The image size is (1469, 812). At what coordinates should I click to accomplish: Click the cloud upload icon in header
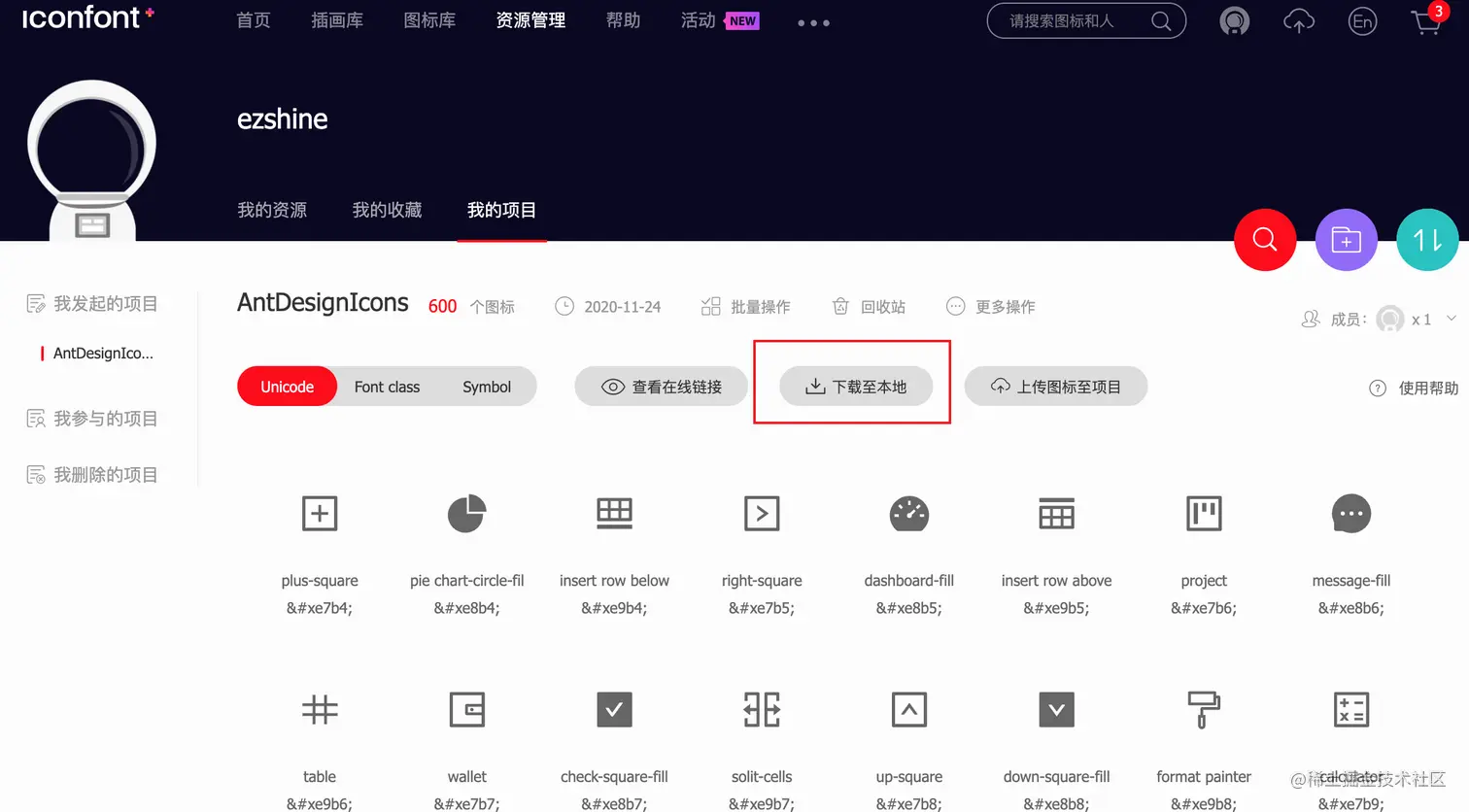pos(1299,20)
